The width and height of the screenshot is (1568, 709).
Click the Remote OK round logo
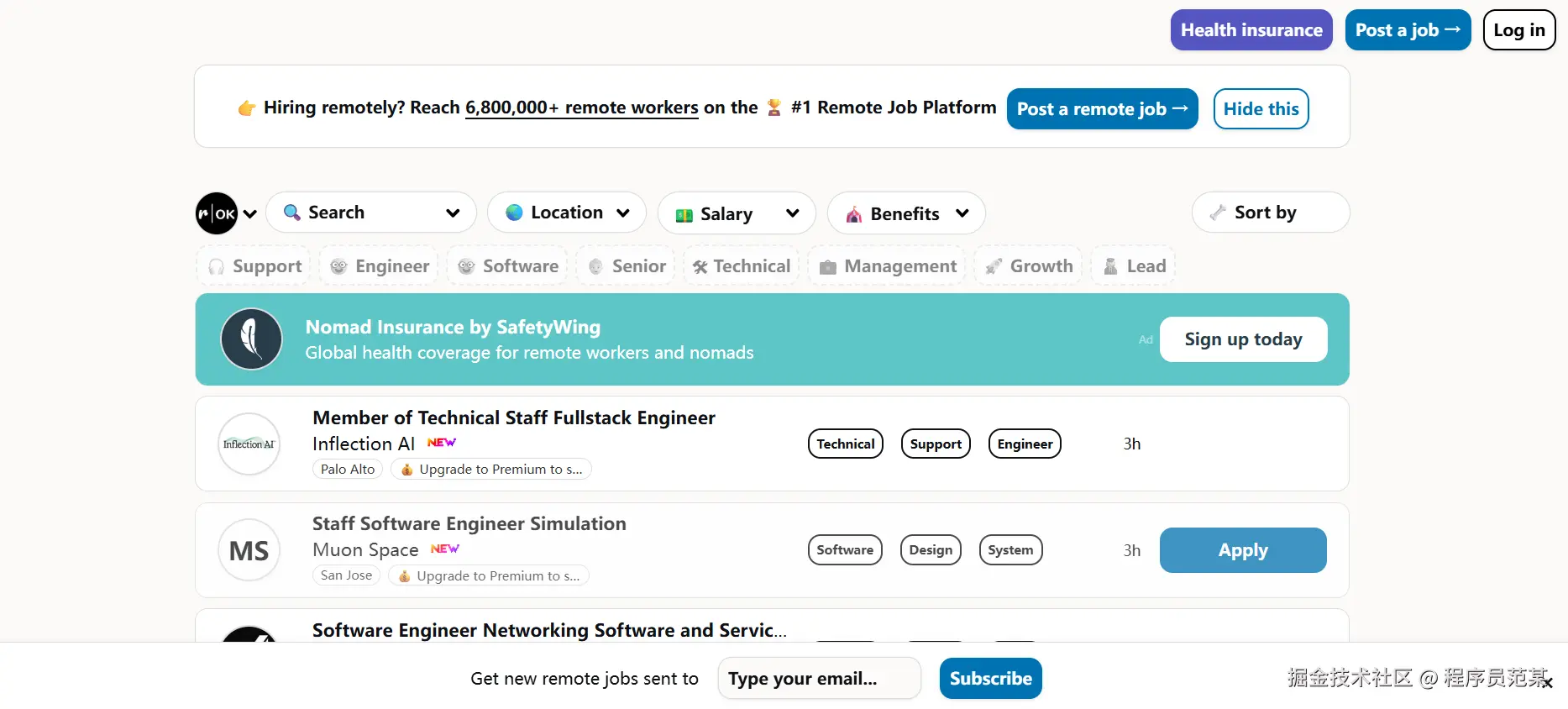click(217, 213)
